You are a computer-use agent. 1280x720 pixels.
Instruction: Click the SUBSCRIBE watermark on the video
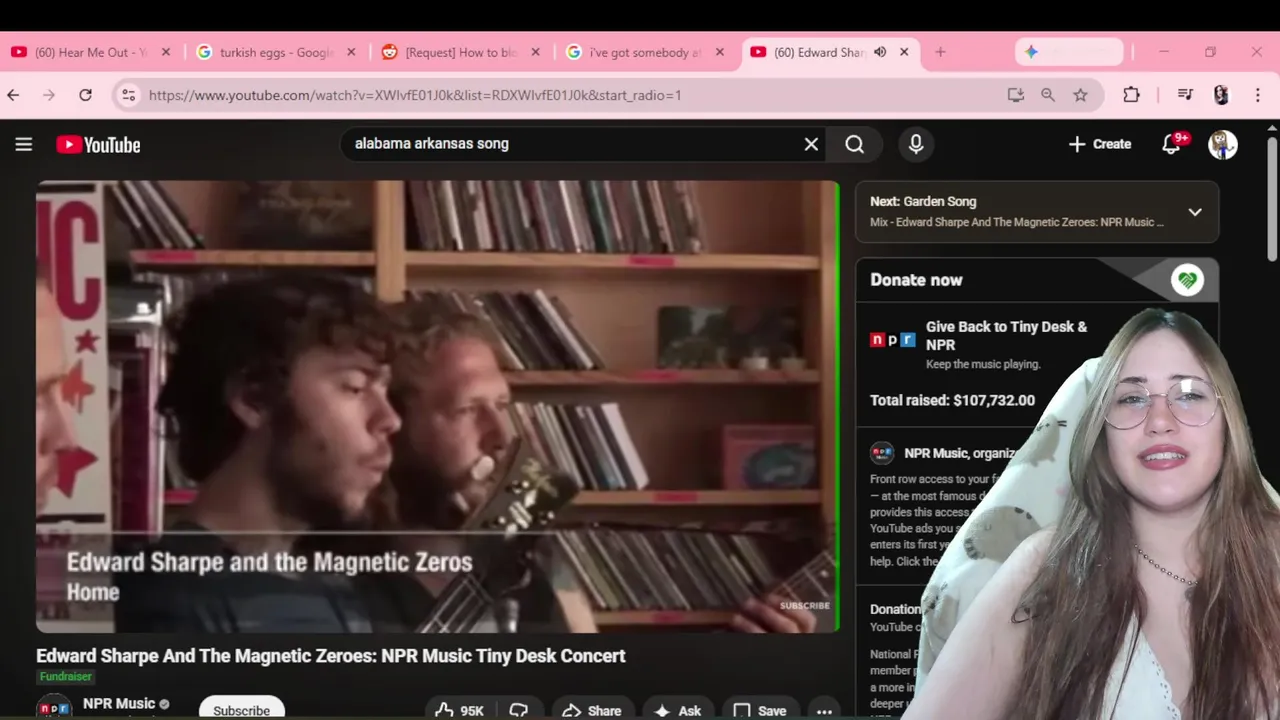(805, 605)
